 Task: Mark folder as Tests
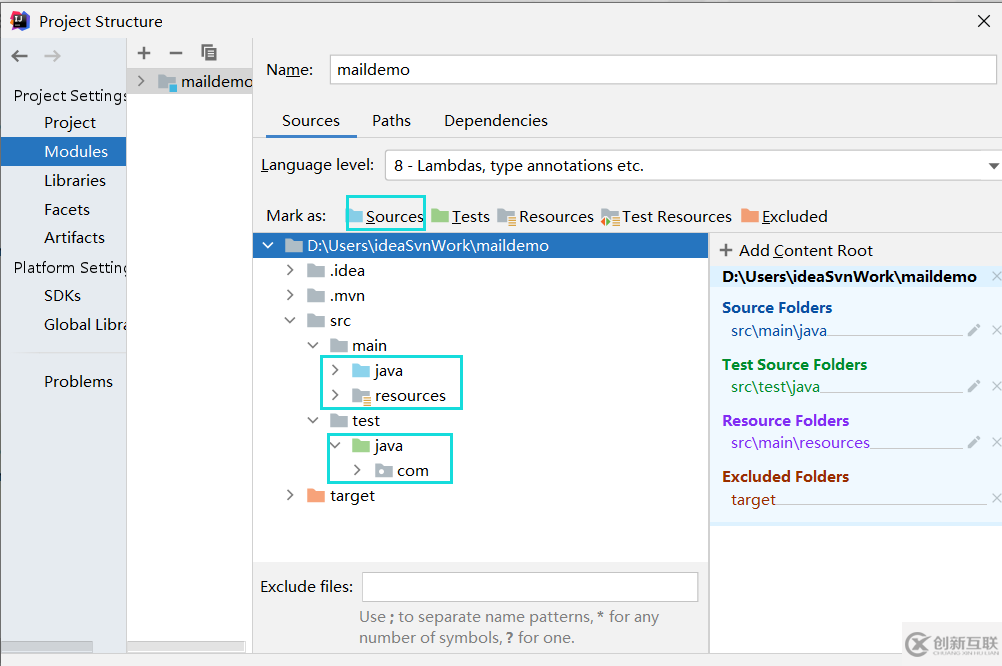461,216
